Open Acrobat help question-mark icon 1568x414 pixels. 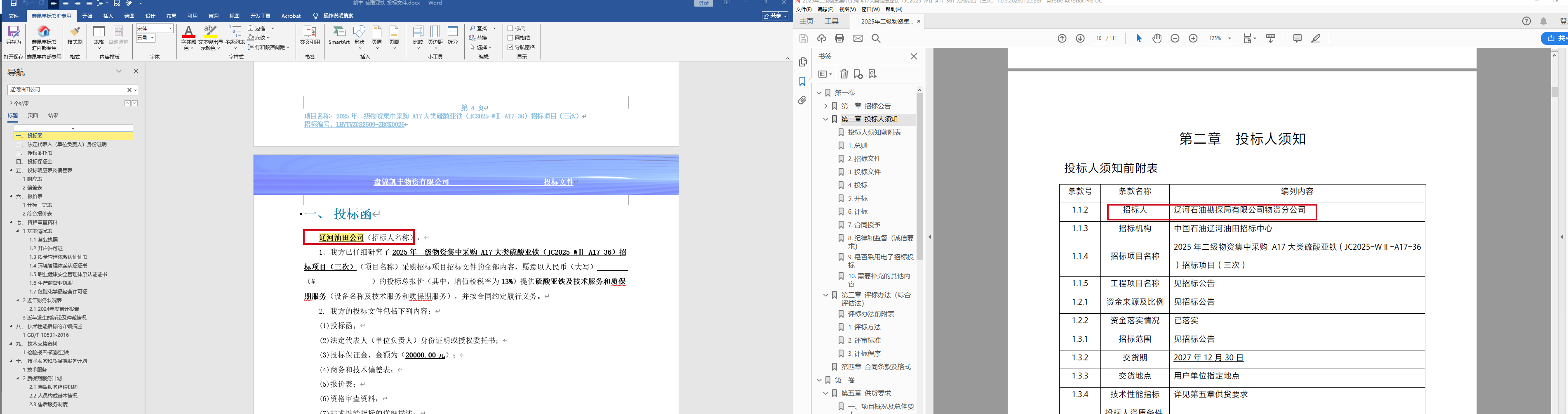1526,21
